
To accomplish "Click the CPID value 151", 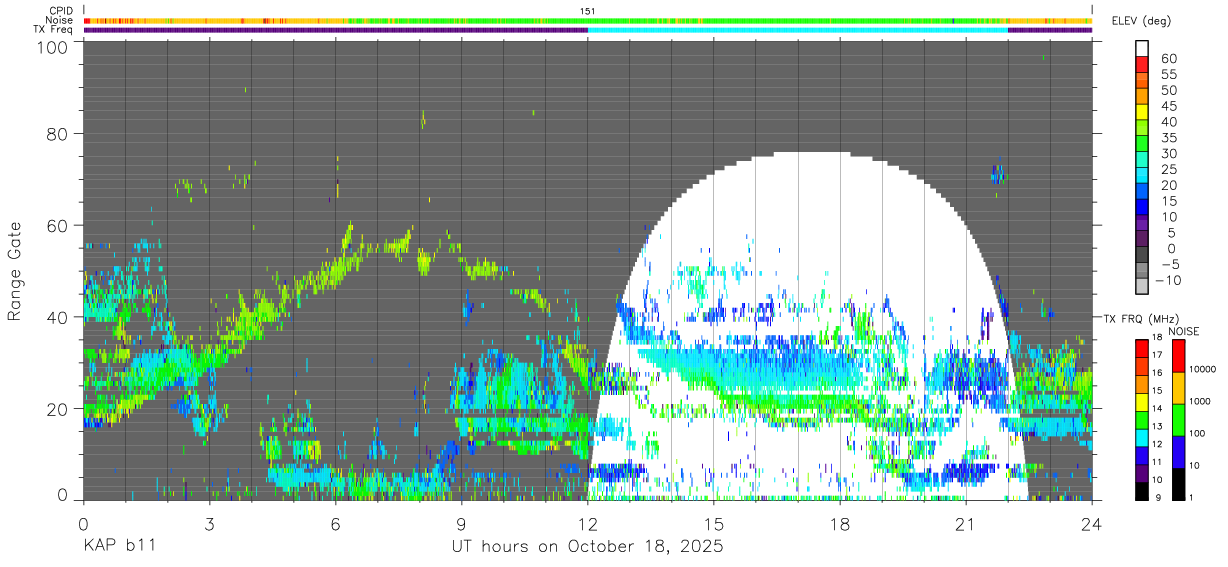I will click(588, 11).
